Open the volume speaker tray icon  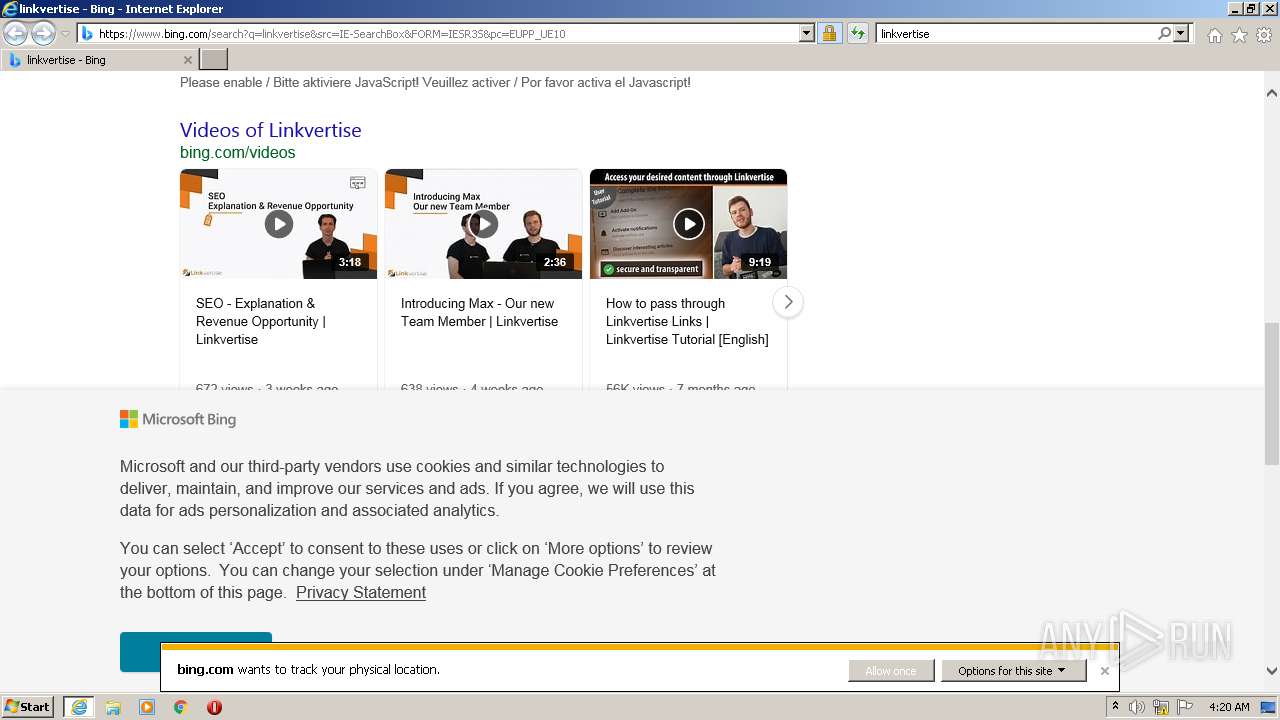pyautogui.click(x=1137, y=707)
